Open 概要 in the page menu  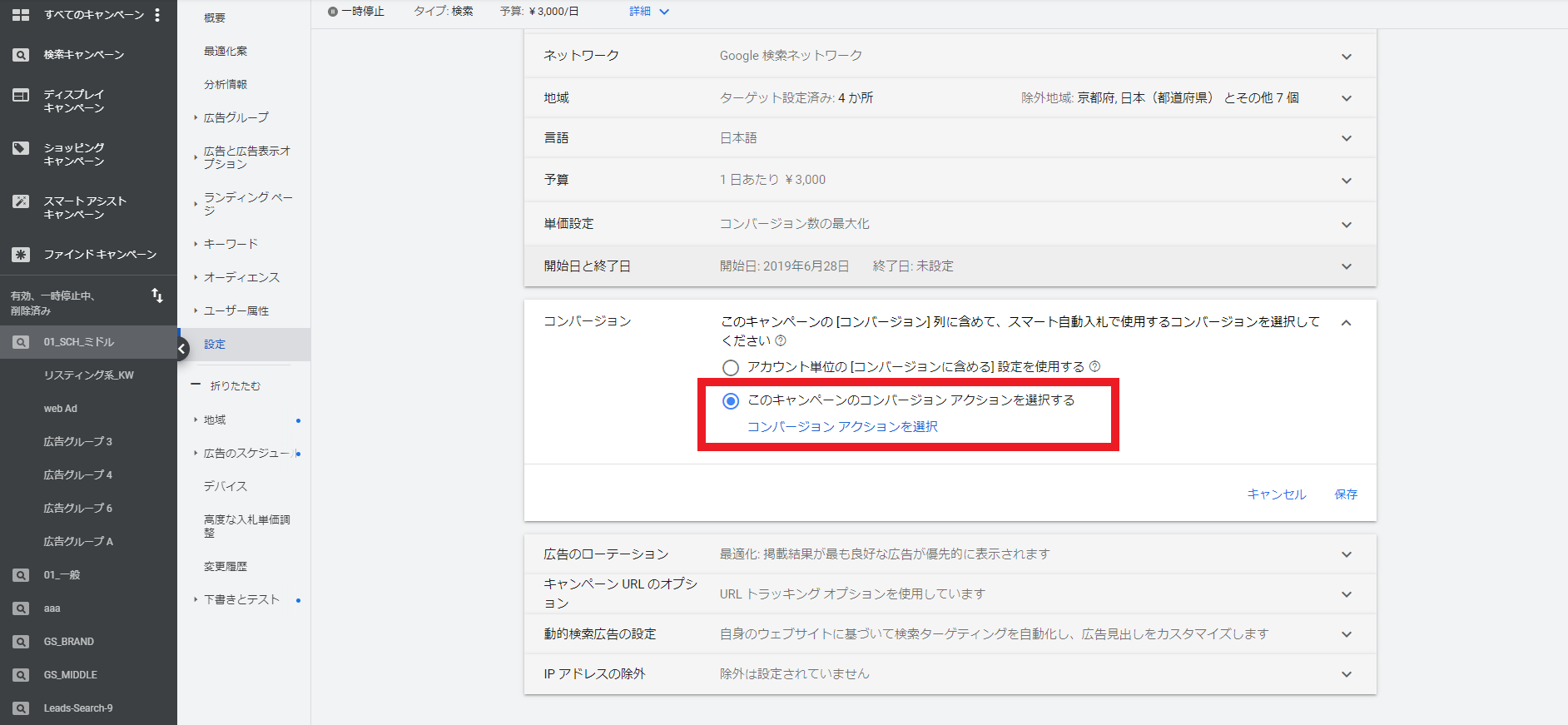pyautogui.click(x=215, y=17)
